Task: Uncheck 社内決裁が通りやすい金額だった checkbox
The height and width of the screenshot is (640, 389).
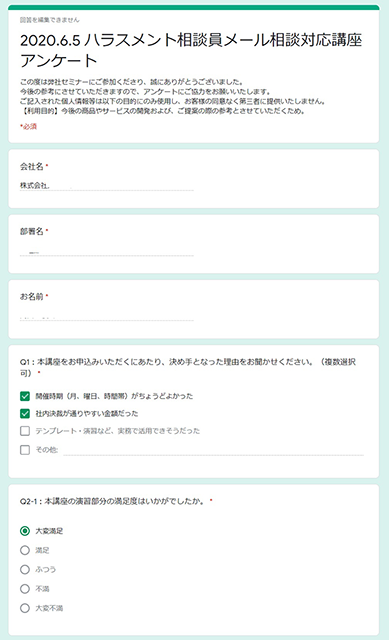Action: point(25,413)
